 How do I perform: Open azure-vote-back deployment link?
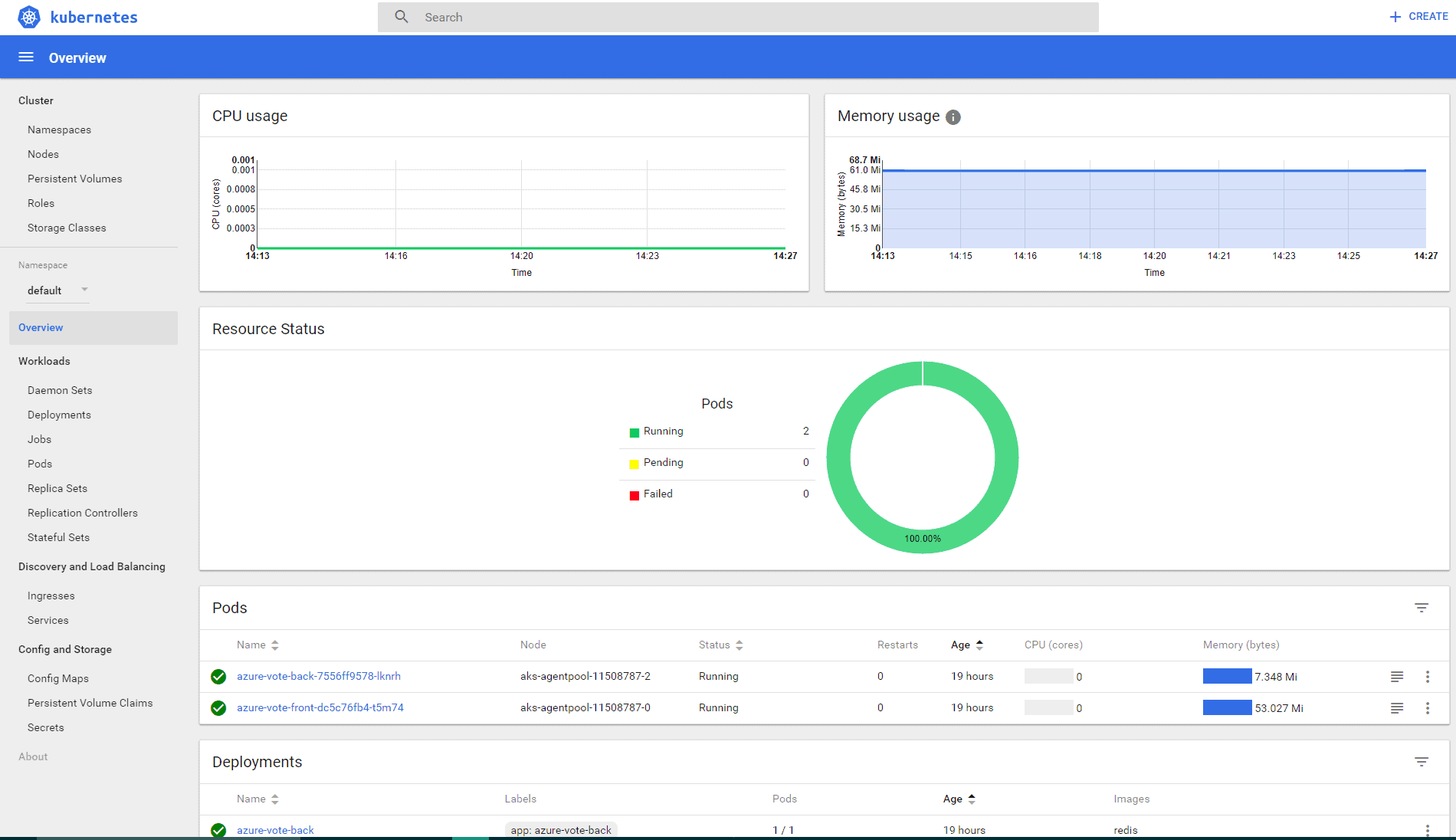(x=275, y=830)
